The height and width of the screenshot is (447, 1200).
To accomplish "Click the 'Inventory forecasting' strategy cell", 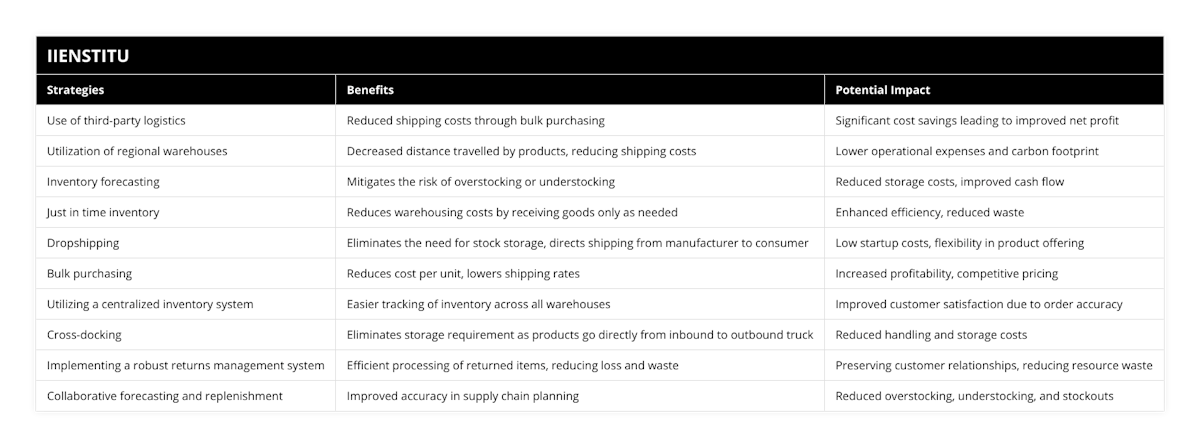I will pos(103,182).
